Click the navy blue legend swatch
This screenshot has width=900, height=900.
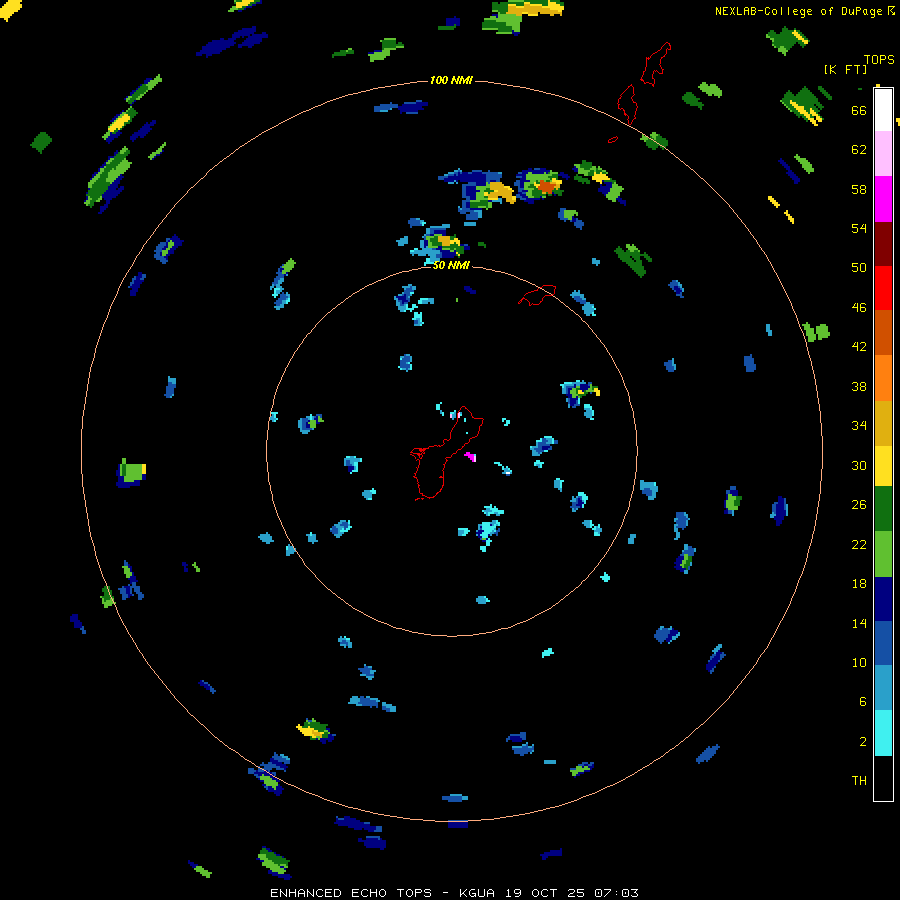tap(883, 599)
